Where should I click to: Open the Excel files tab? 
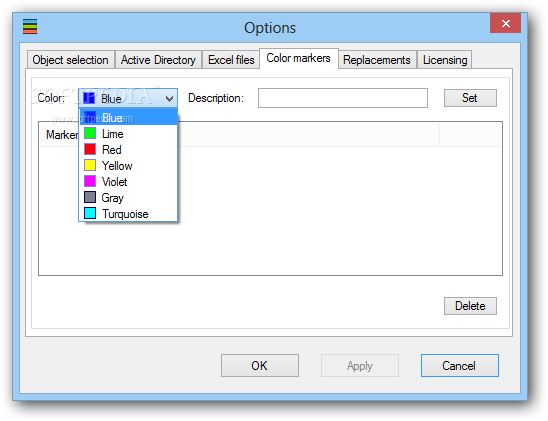tap(231, 60)
